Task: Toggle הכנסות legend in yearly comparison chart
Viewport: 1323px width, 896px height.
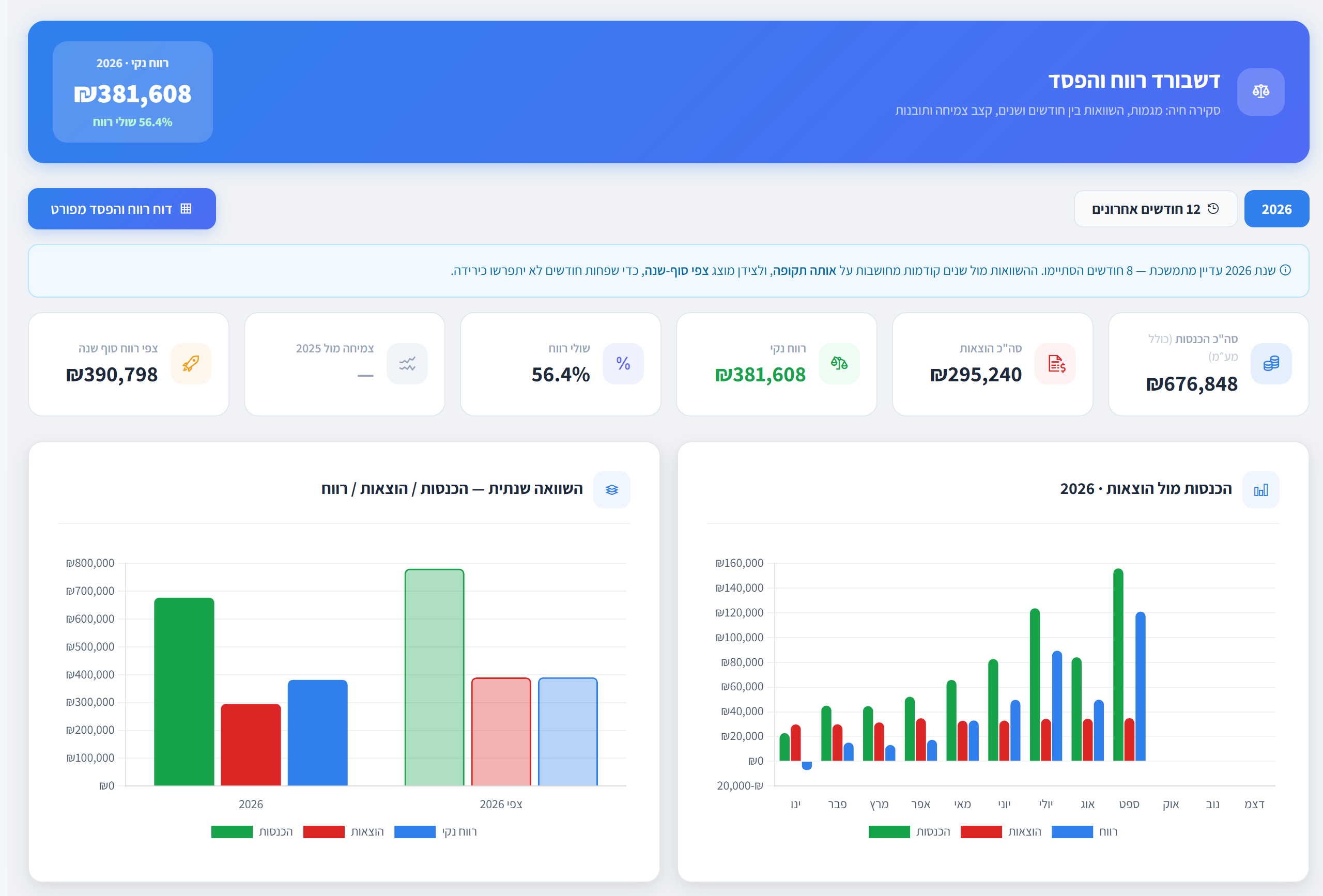Action: coord(252,832)
